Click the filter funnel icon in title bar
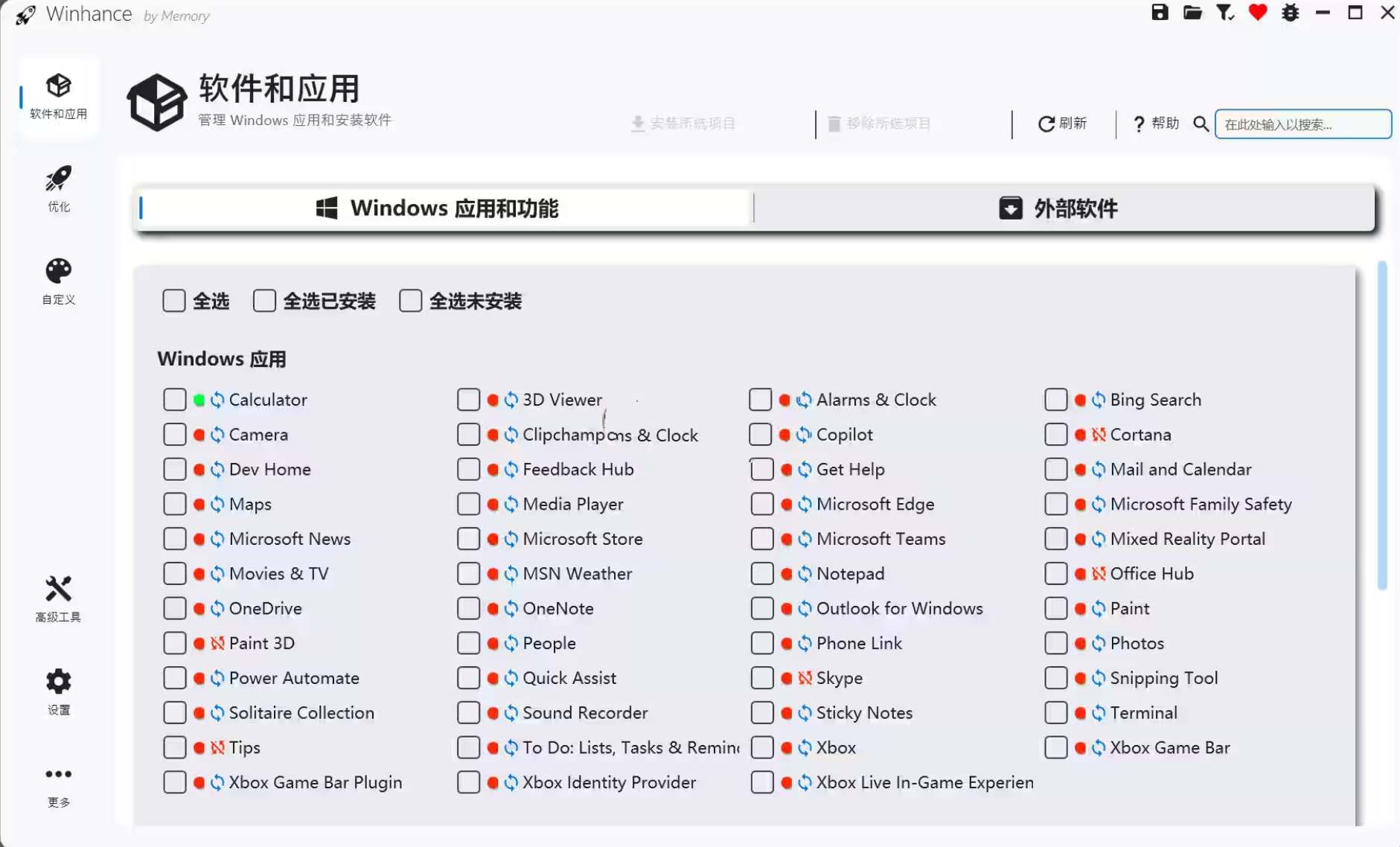The width and height of the screenshot is (1400, 847). click(1225, 13)
